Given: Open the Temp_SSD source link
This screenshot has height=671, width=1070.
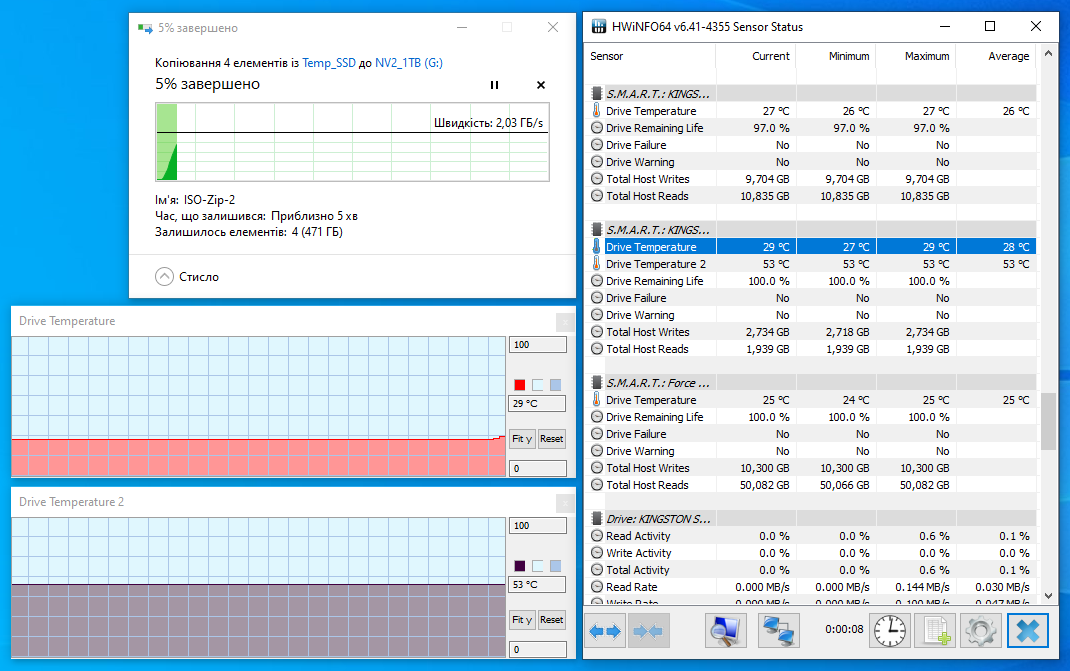Looking at the screenshot, I should pyautogui.click(x=329, y=62).
